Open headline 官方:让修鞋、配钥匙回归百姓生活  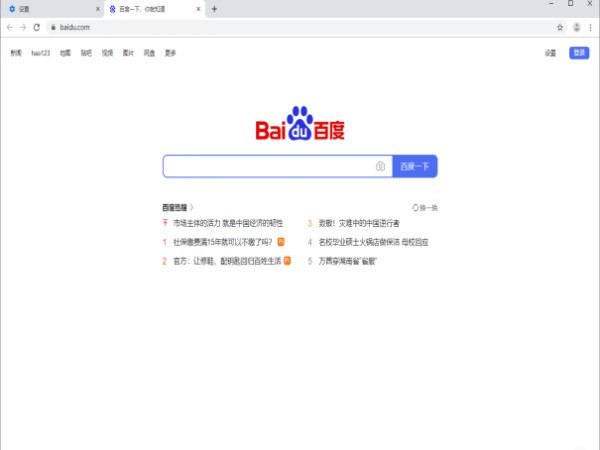[227, 261]
